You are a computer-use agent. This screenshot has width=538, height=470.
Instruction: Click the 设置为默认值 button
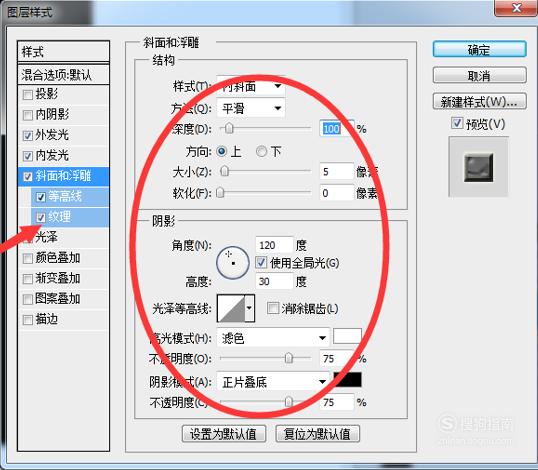point(224,434)
